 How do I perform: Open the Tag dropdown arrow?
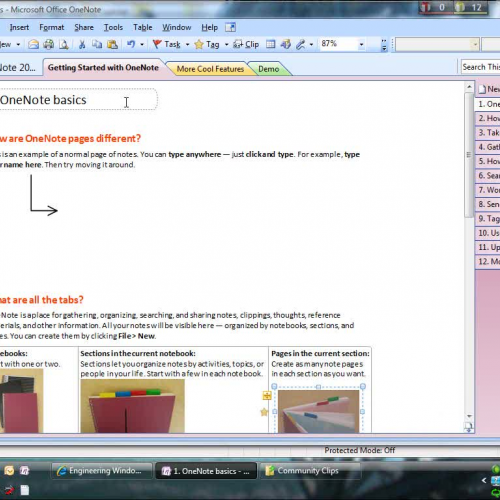pyautogui.click(x=226, y=44)
